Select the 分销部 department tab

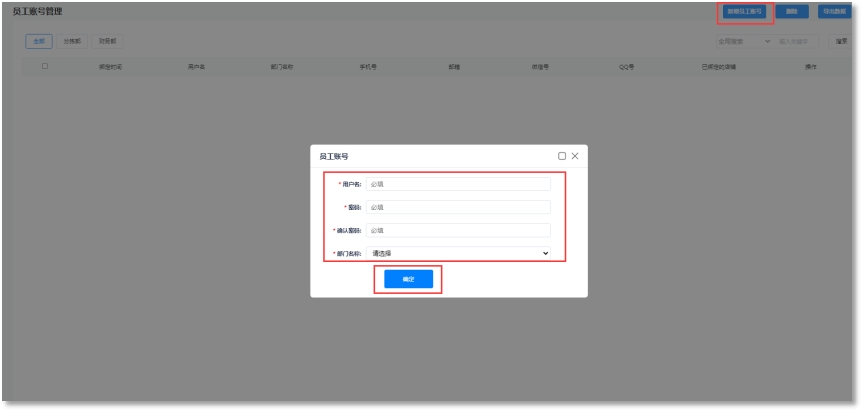coord(72,41)
